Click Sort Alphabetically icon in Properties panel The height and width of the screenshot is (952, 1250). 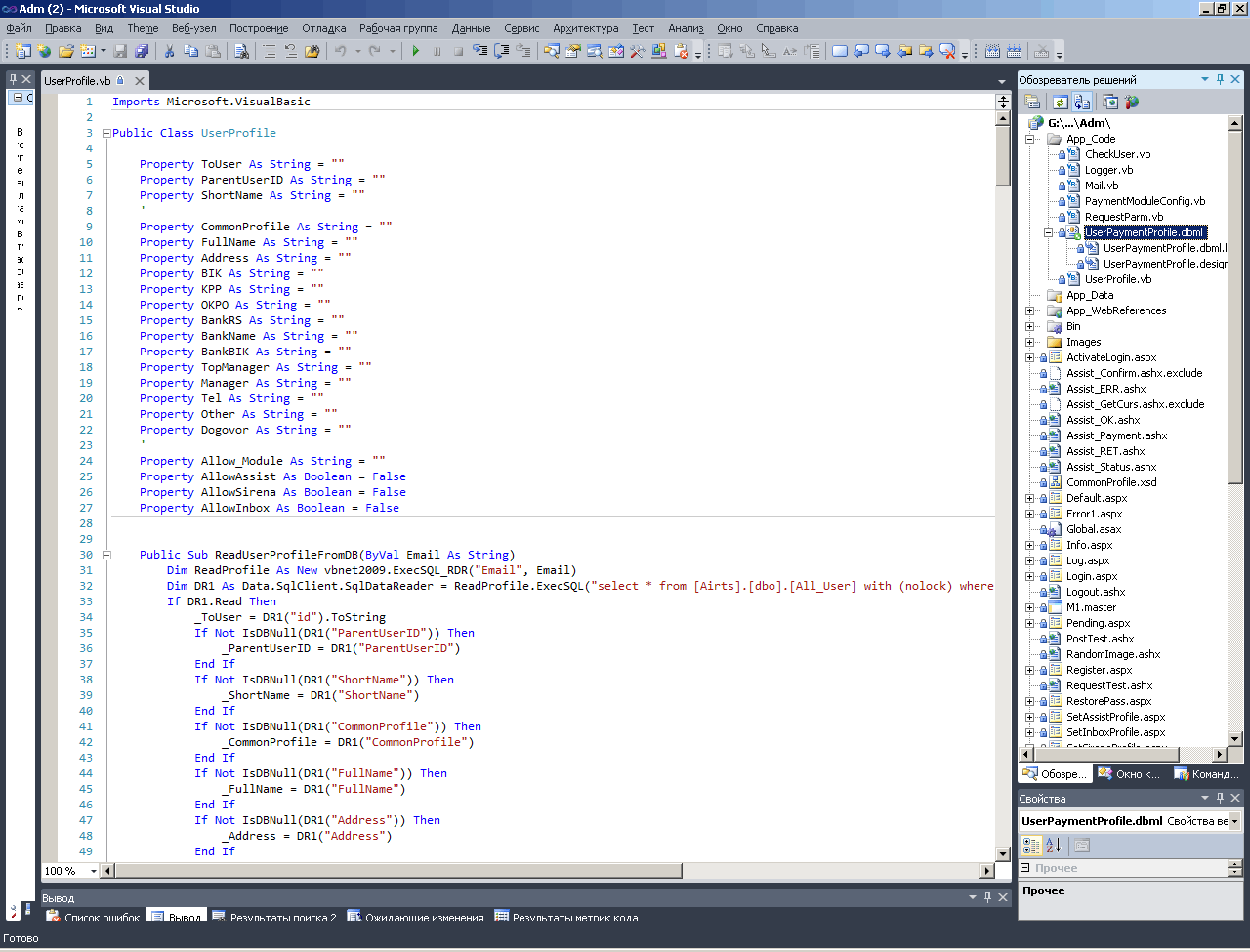[1053, 846]
